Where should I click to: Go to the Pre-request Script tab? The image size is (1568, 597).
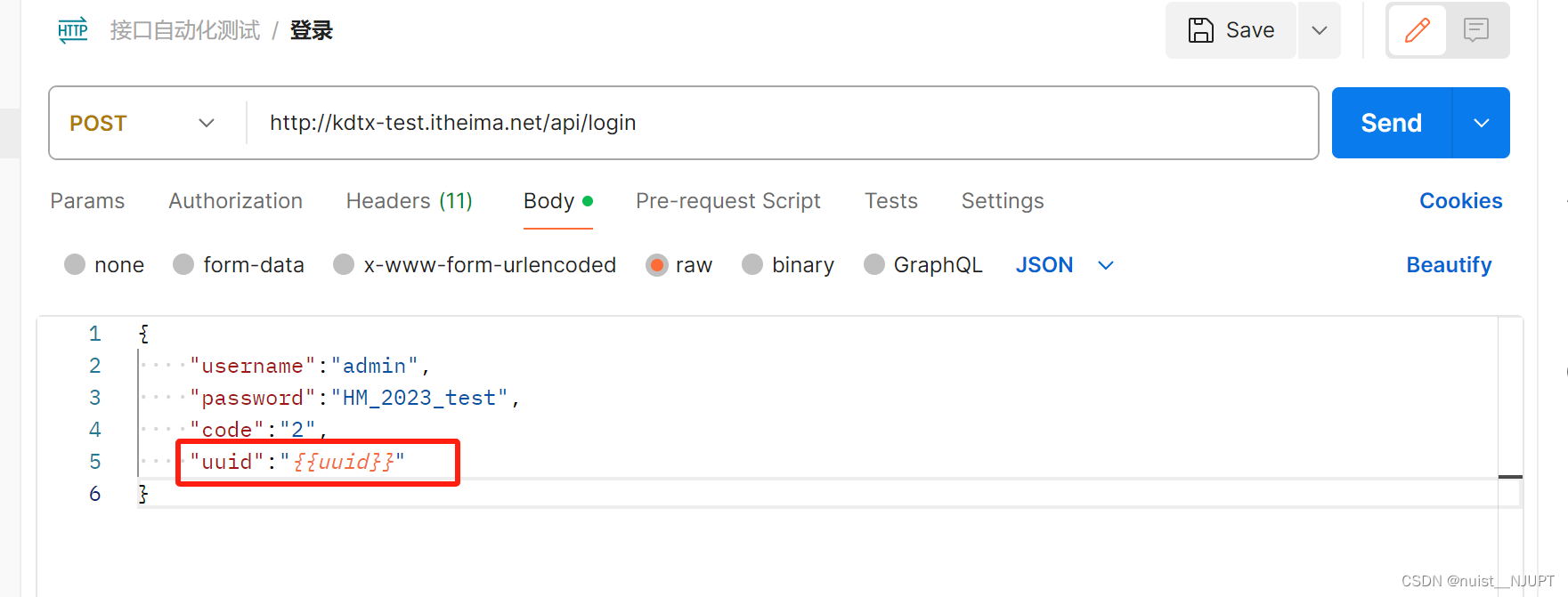[x=727, y=201]
